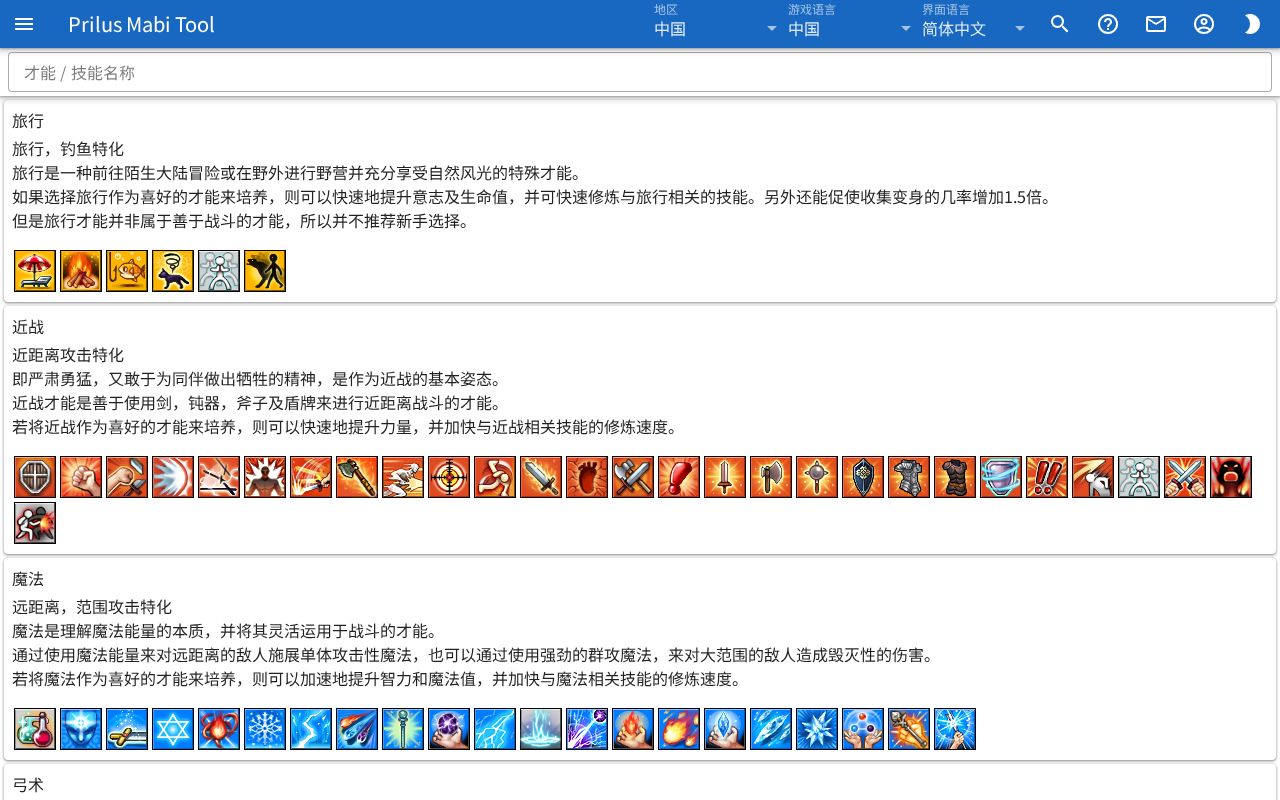Open the 游戏语言 game language dropdown
Screen dimensions: 1280x800
coord(850,24)
